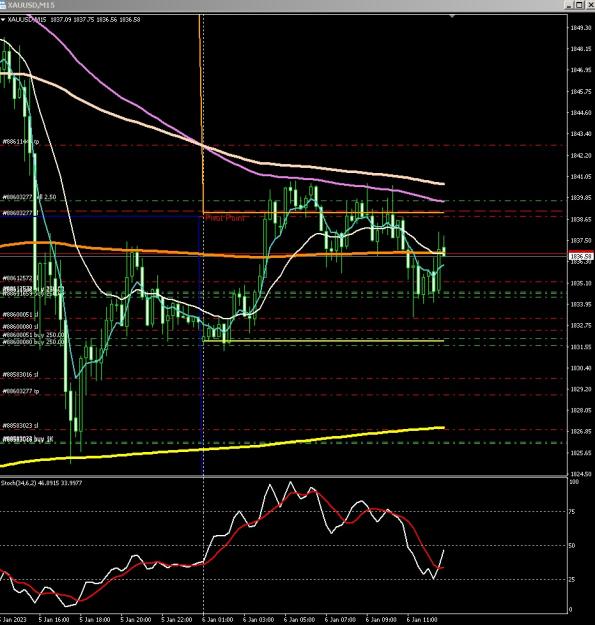Click the 5 Jan 18:00 time label
The height and width of the screenshot is (625, 595).
point(95,620)
